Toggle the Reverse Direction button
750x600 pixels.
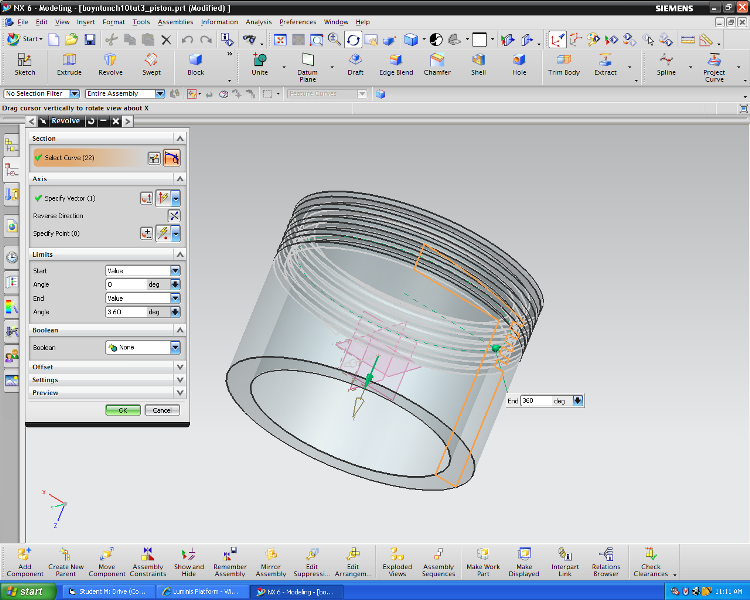[x=174, y=215]
